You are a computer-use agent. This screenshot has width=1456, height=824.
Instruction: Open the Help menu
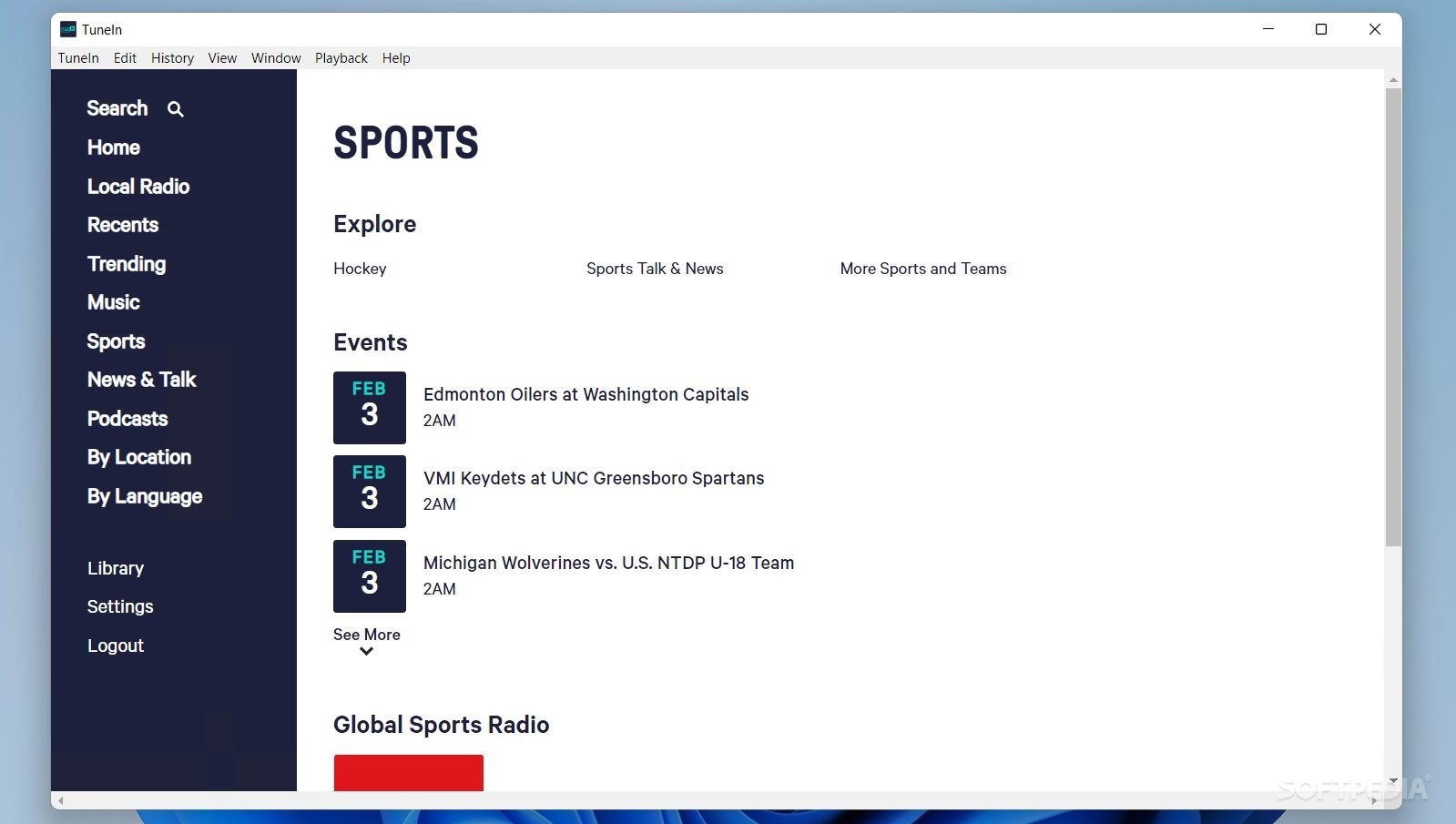396,58
